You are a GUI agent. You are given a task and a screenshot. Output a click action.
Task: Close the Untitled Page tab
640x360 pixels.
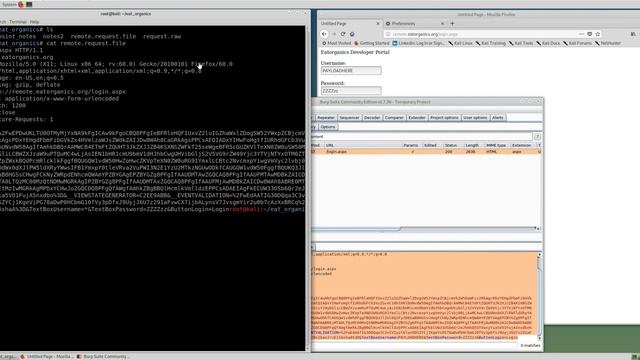tap(378, 24)
